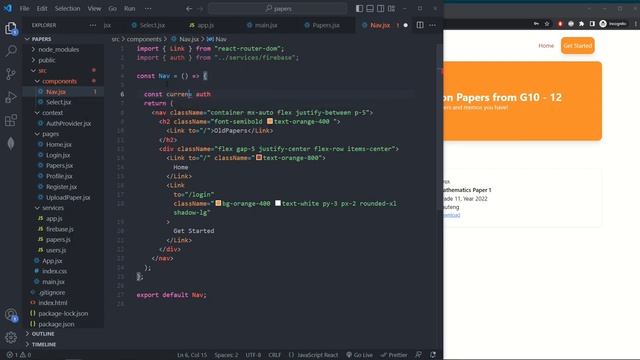The height and width of the screenshot is (360, 640).
Task: Click the errors and warnings status item
Action: [x=19, y=355]
